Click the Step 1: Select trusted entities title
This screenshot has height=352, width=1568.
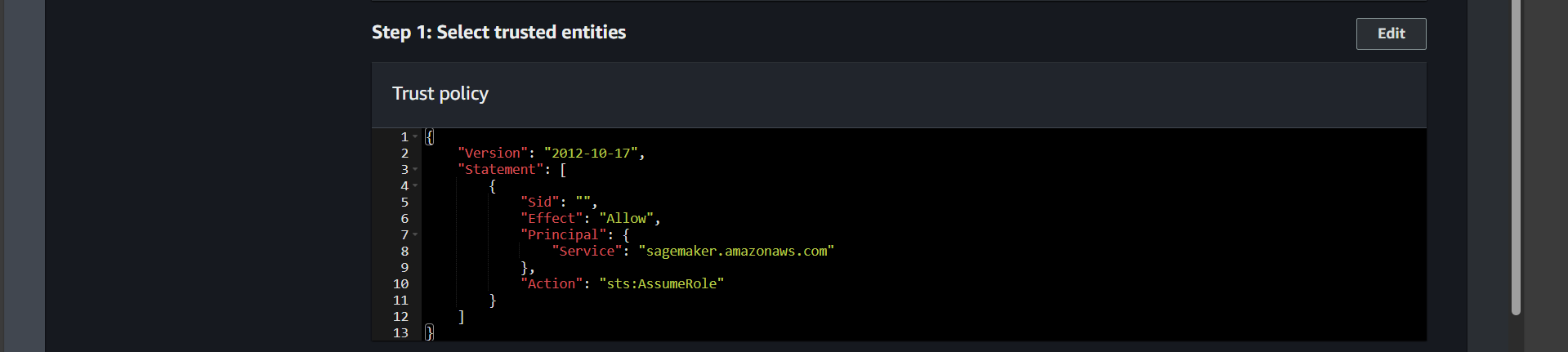coord(498,33)
